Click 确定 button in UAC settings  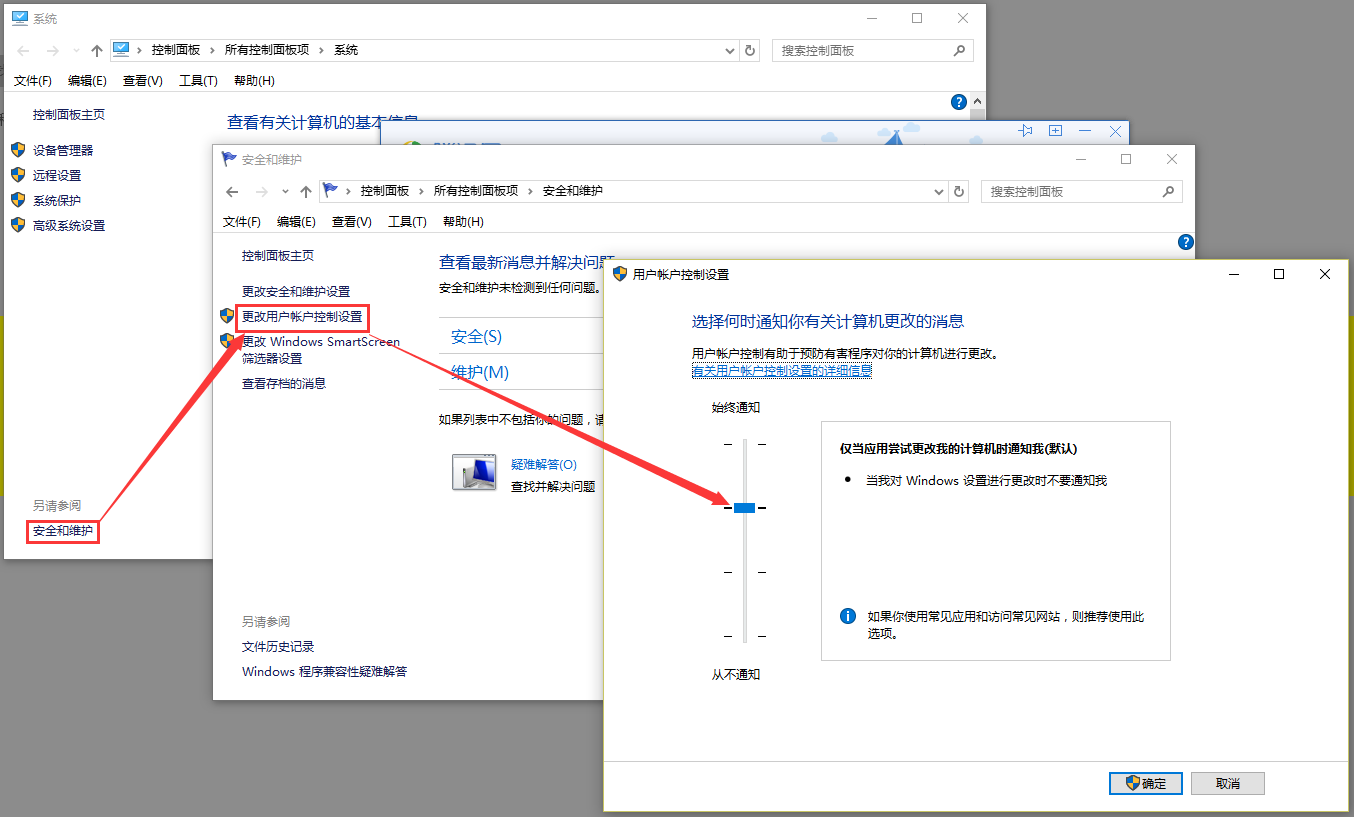point(1146,783)
